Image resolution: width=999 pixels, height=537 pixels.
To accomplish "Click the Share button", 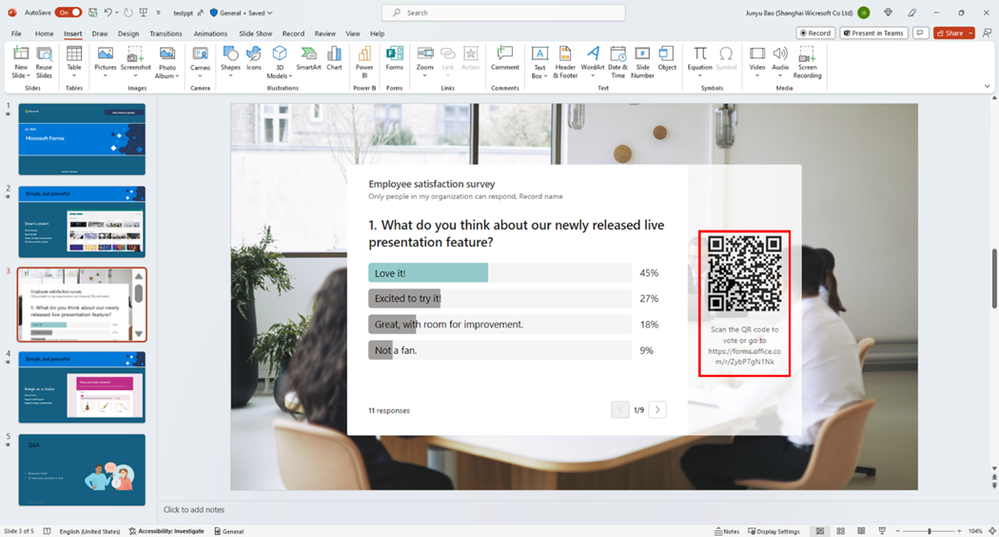I will [x=950, y=33].
